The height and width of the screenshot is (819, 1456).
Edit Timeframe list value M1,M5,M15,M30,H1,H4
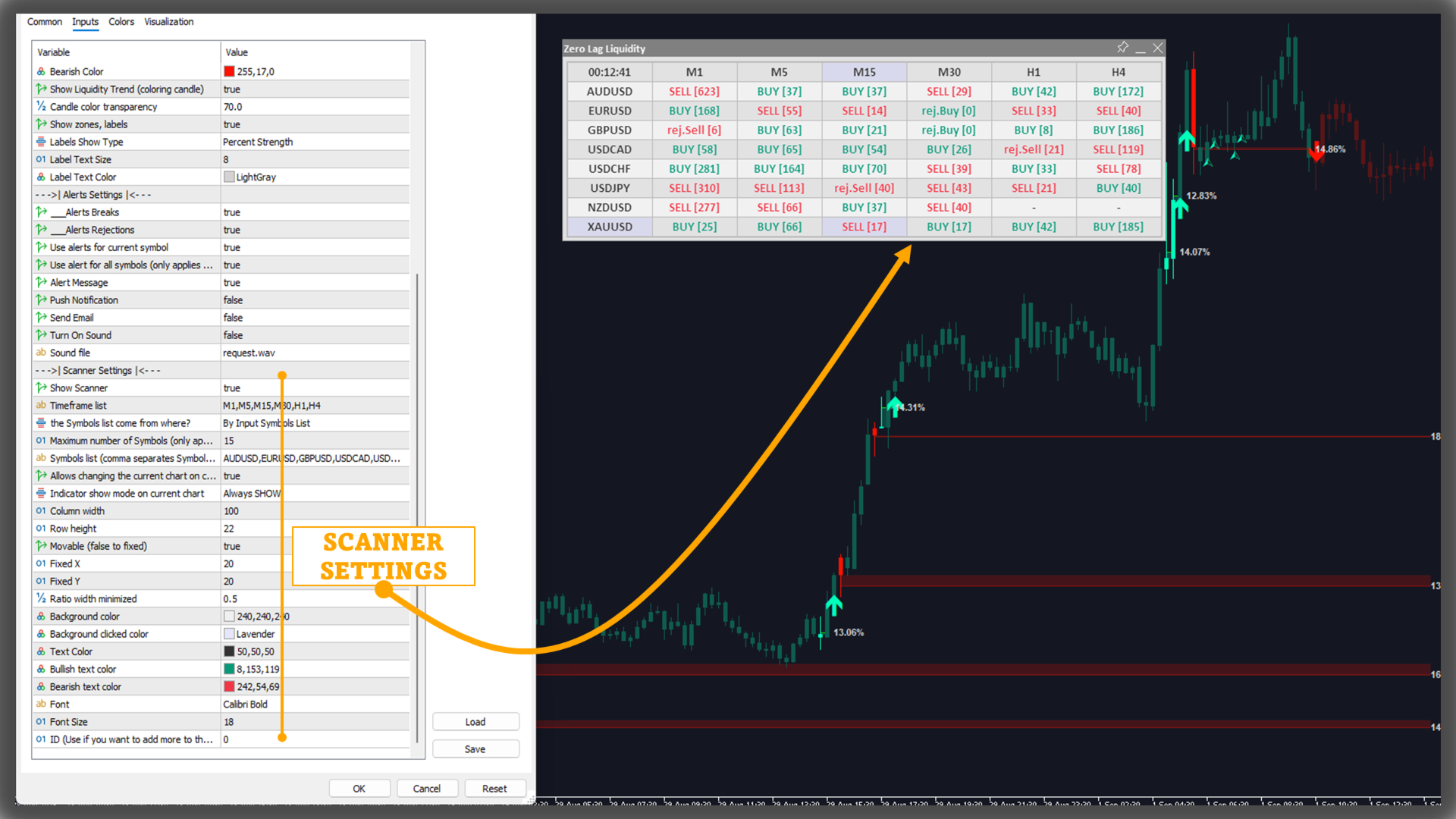pyautogui.click(x=315, y=405)
